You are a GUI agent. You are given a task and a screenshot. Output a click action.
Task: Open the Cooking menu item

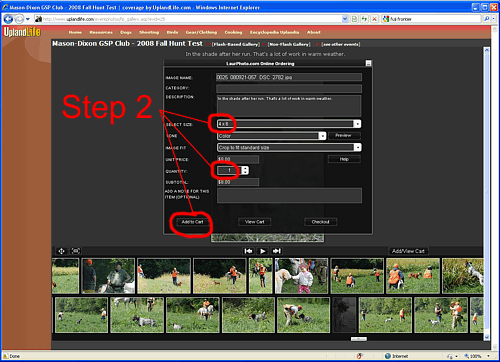(233, 32)
